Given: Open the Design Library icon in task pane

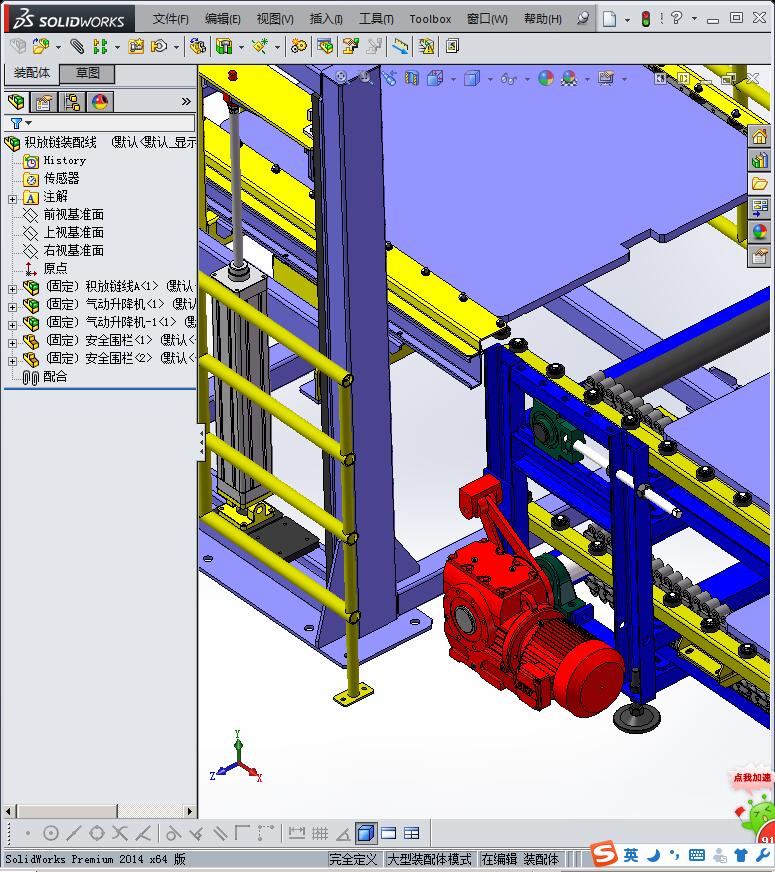Looking at the screenshot, I should 759,161.
